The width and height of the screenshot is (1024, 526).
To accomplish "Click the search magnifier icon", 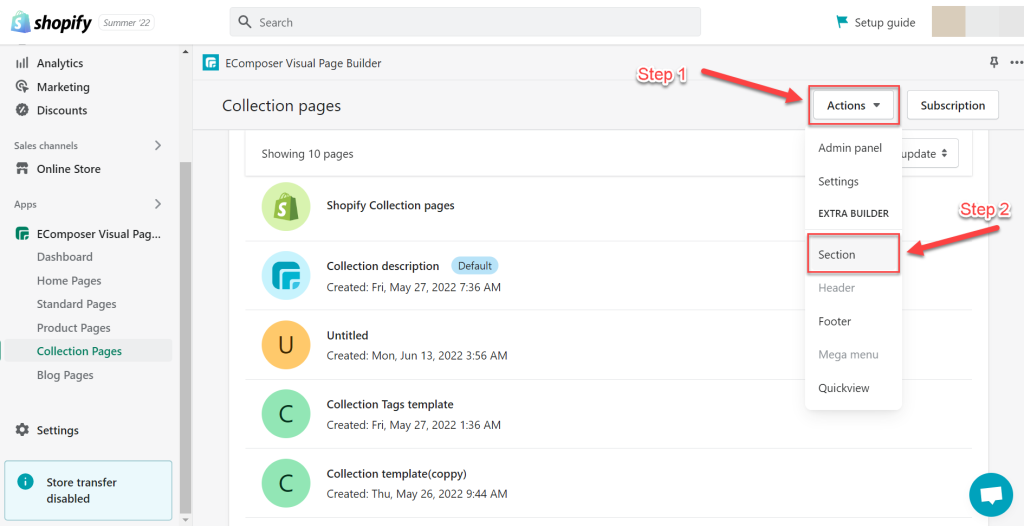I will pos(245,22).
